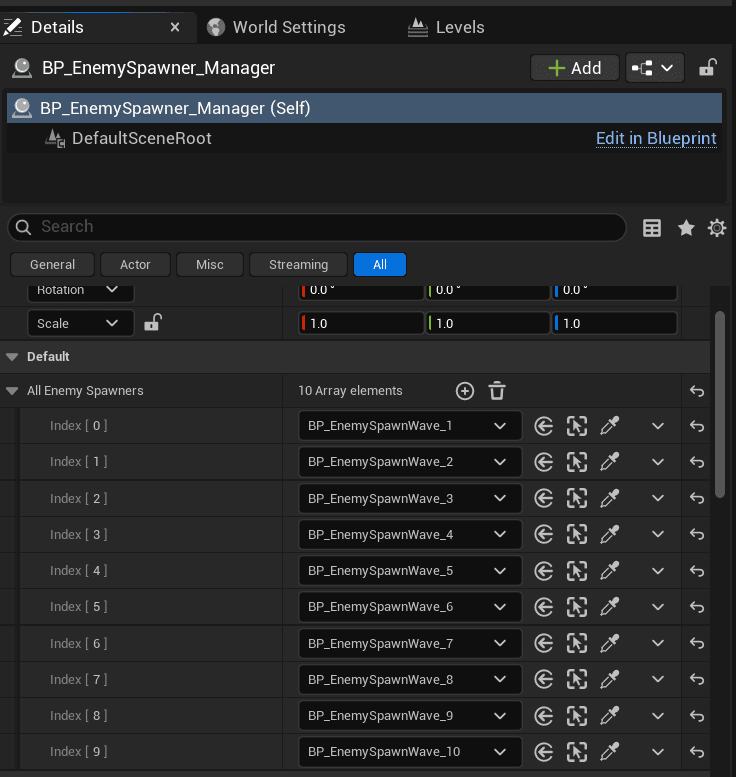Collapse the All Enemy Spawners array

tap(12, 391)
